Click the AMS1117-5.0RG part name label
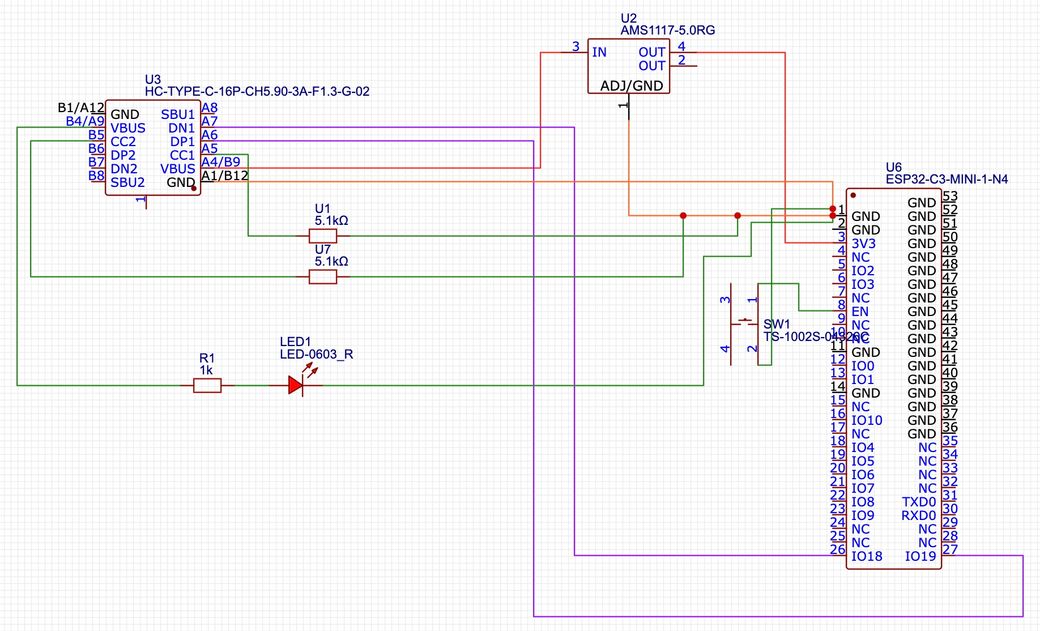 668,31
